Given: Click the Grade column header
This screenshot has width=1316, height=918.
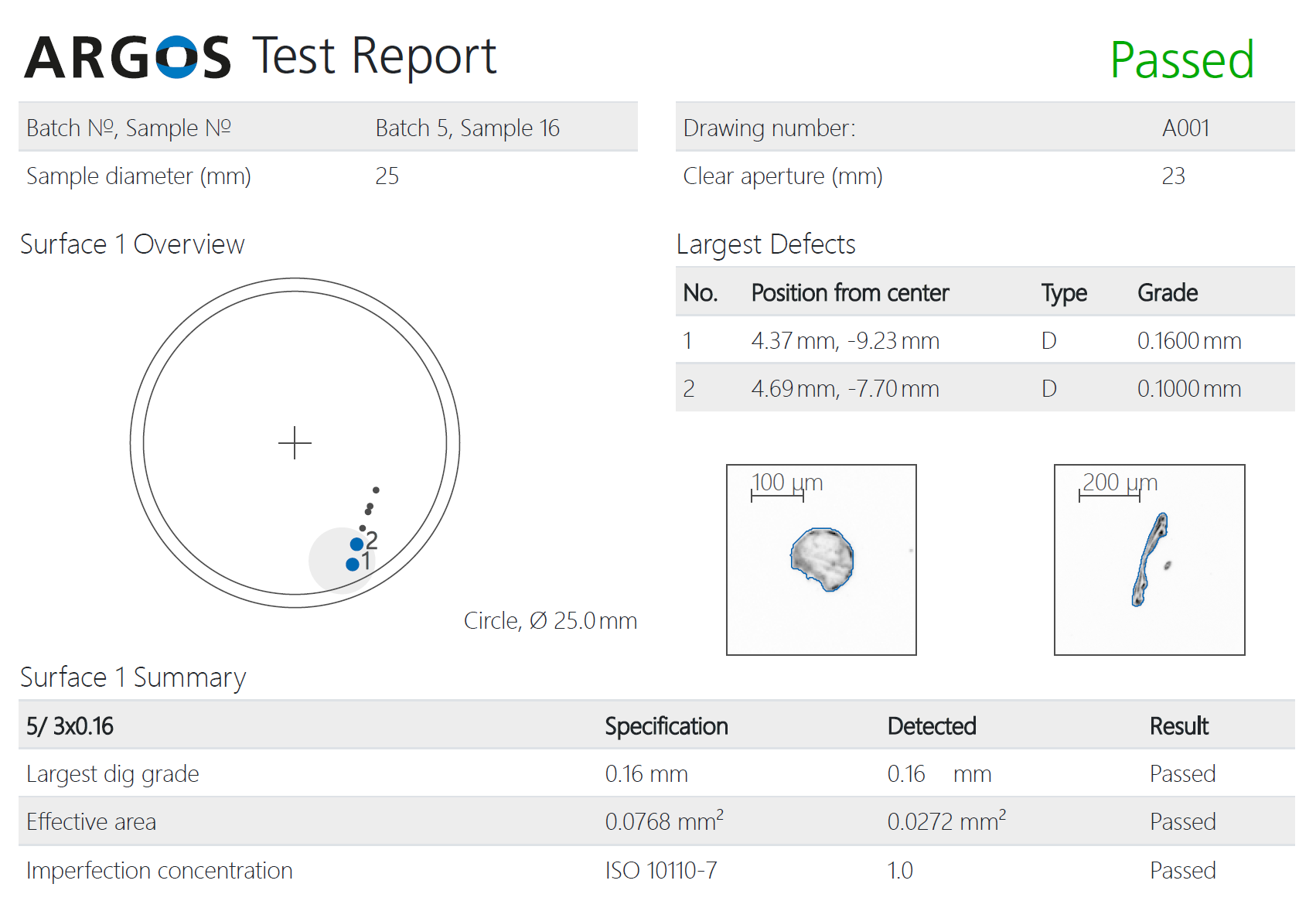Looking at the screenshot, I should tap(1167, 293).
